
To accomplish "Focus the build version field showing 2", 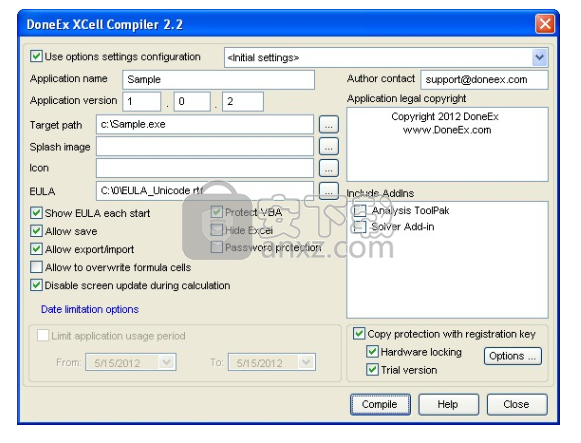I will [x=243, y=101].
